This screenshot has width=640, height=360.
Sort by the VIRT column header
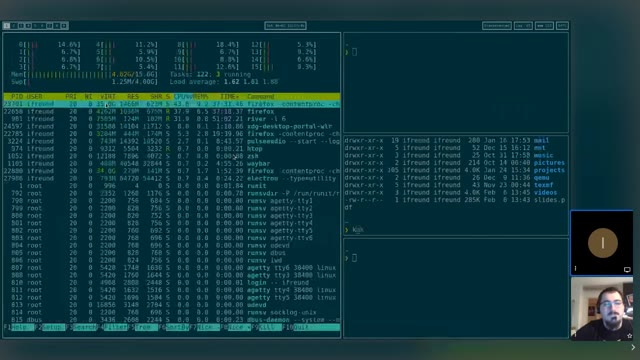click(108, 97)
